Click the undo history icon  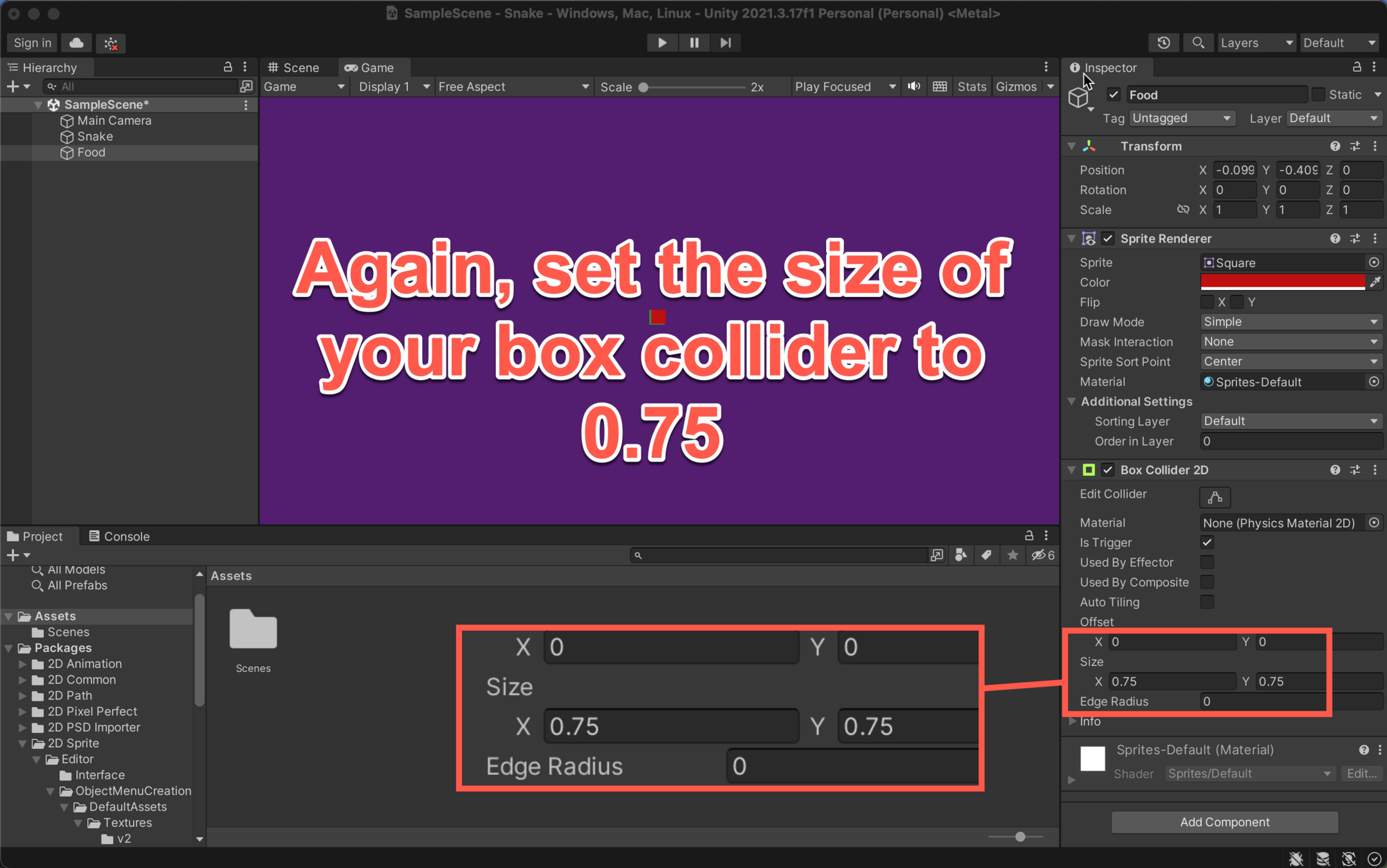click(1163, 42)
